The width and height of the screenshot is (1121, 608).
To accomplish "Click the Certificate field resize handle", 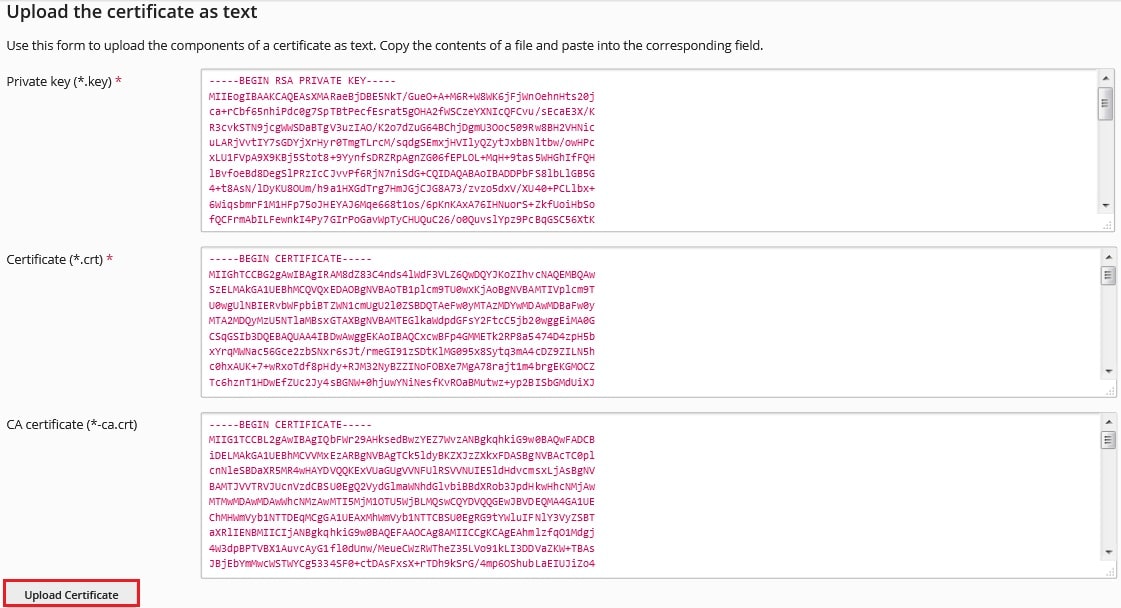I will [x=1109, y=391].
